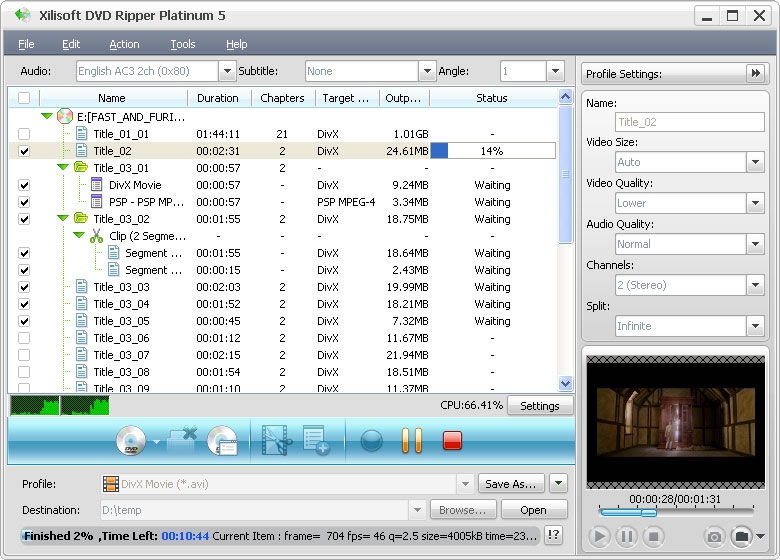This screenshot has width=780, height=560.
Task: Pause the ripping with the orange pause icon
Action: coord(411,440)
